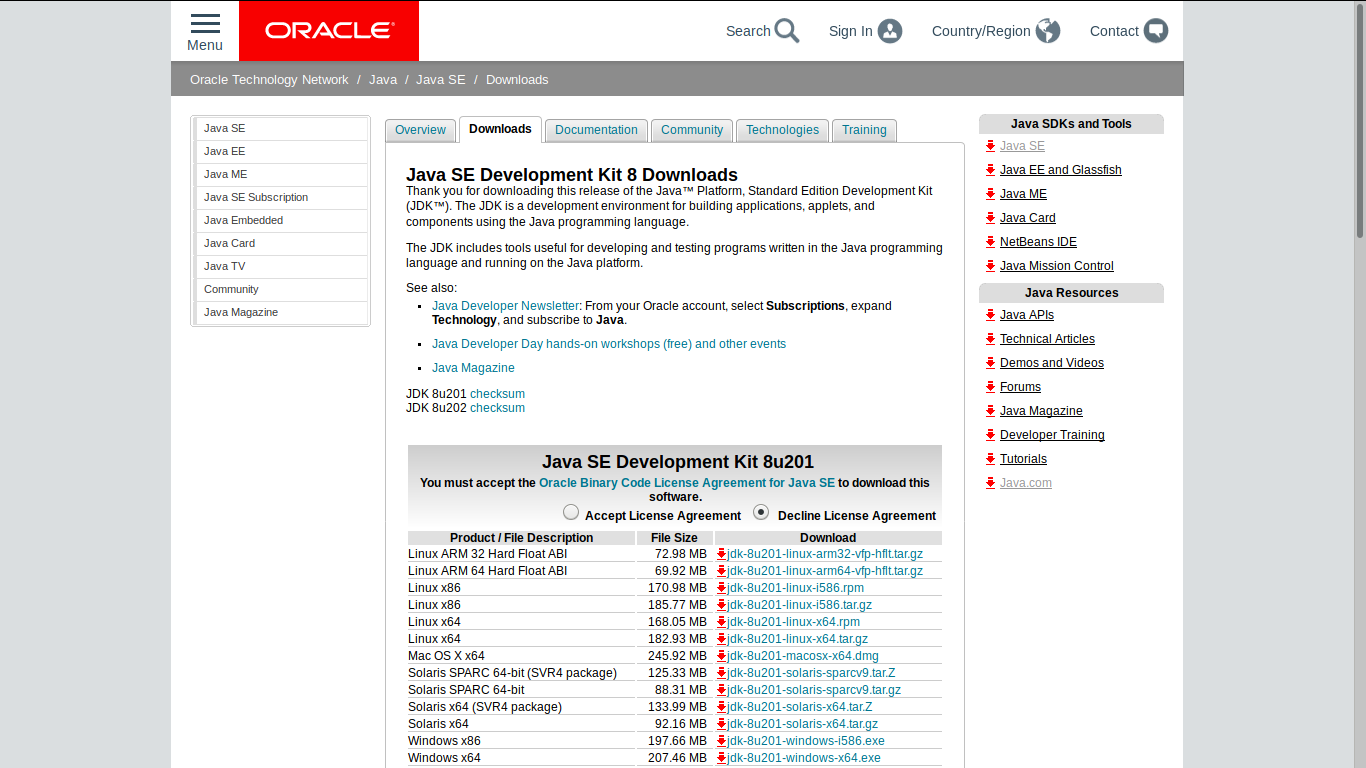This screenshot has height=768, width=1366.
Task: Select Decline License Agreement radio button
Action: (x=761, y=512)
